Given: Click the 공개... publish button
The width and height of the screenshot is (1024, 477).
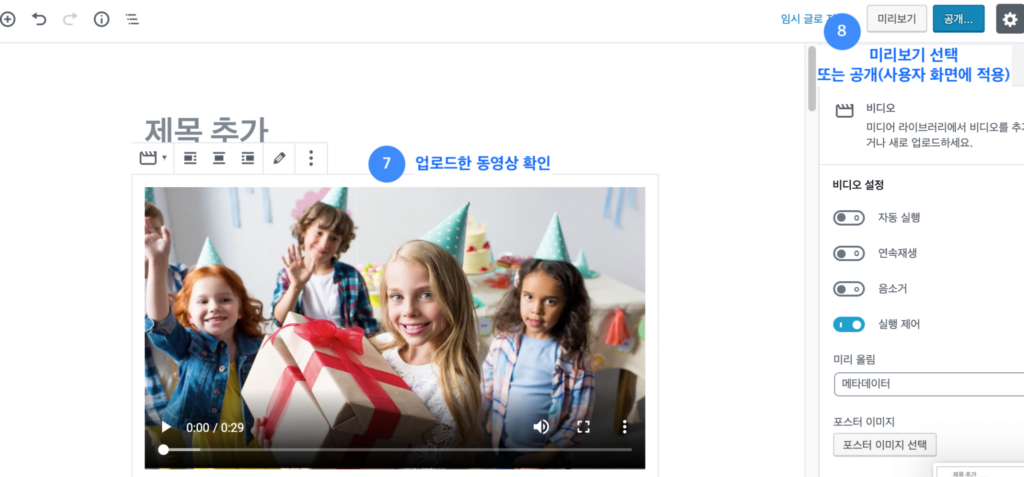Looking at the screenshot, I should click(959, 19).
